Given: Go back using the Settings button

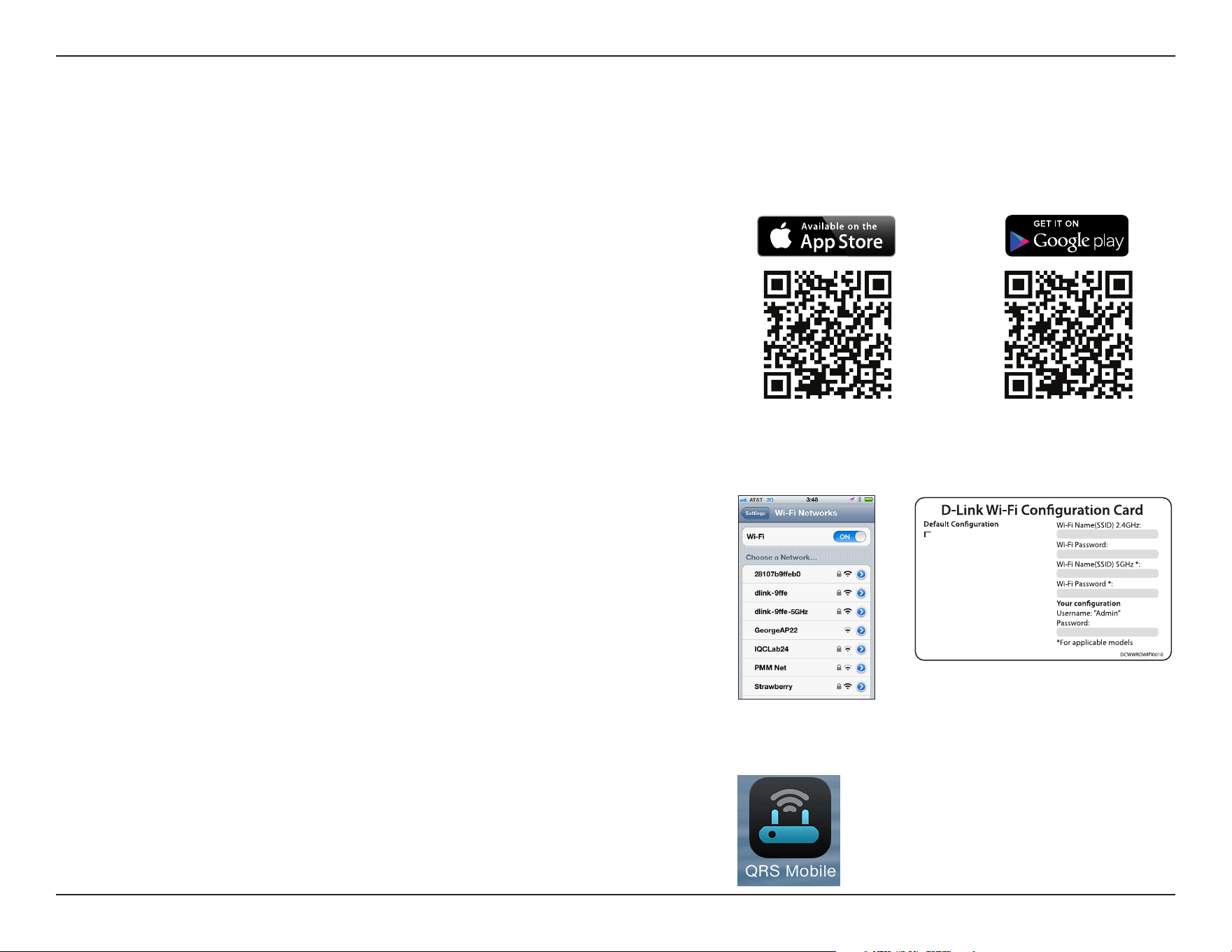Looking at the screenshot, I should click(x=755, y=513).
